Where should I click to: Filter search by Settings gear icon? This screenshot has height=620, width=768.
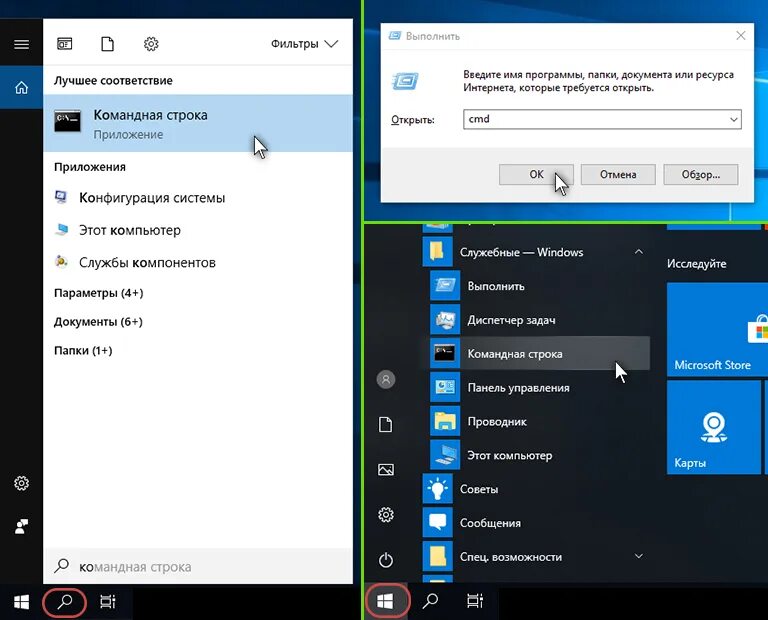pos(151,44)
